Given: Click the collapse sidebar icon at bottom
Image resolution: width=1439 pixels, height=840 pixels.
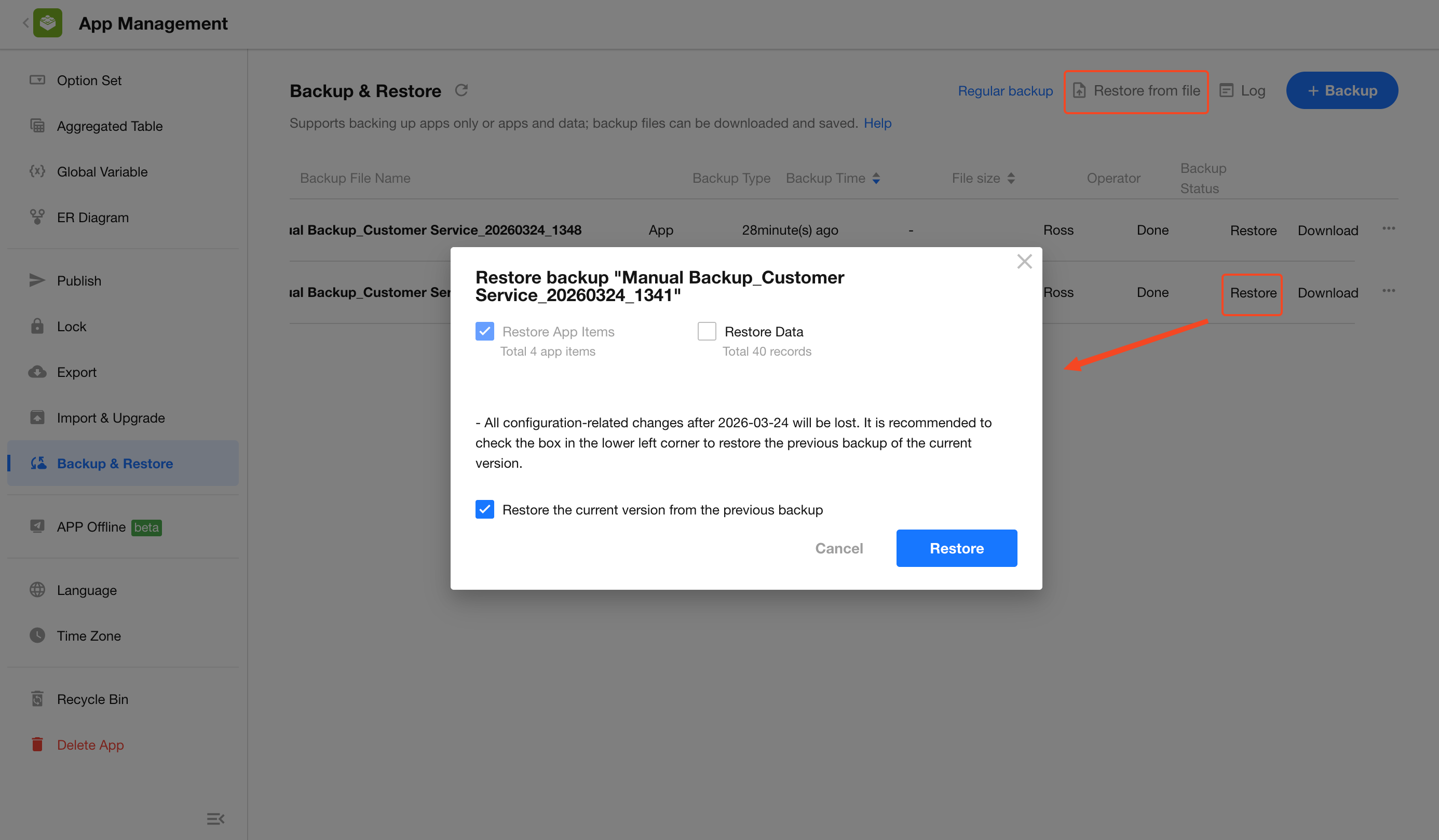Looking at the screenshot, I should pyautogui.click(x=215, y=818).
